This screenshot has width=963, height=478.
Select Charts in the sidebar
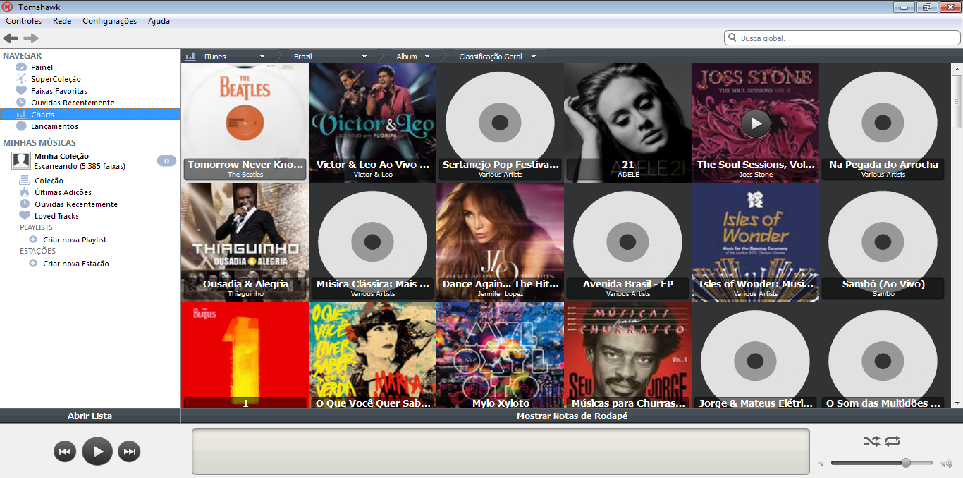pos(90,114)
